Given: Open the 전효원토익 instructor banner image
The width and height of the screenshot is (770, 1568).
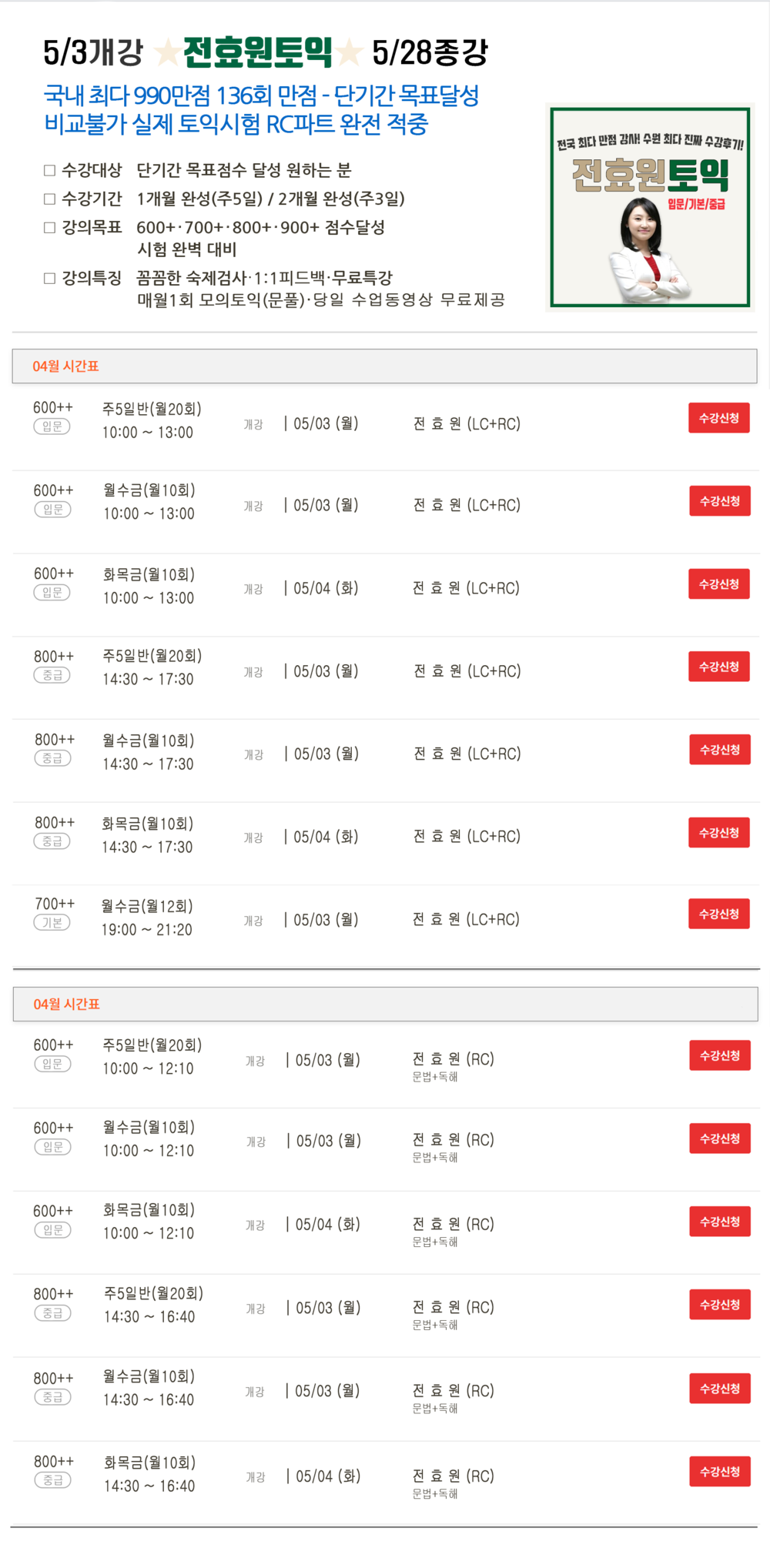Looking at the screenshot, I should click(650, 207).
